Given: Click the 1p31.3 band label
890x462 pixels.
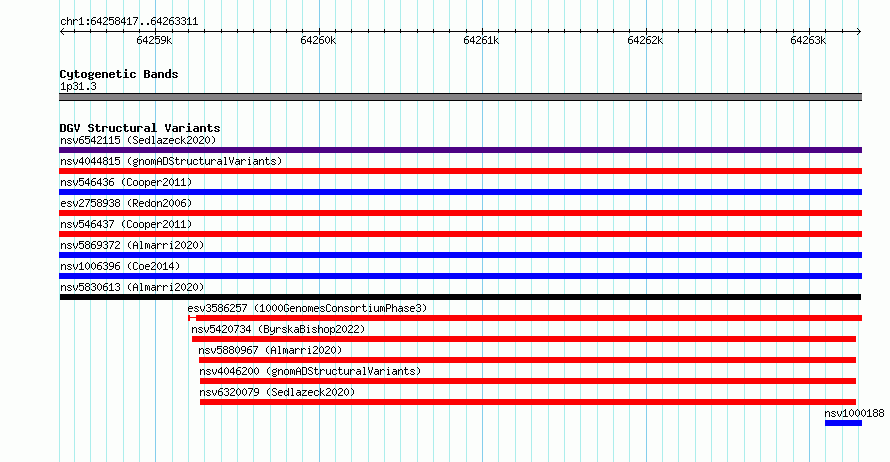Looking at the screenshot, I should [x=78, y=86].
